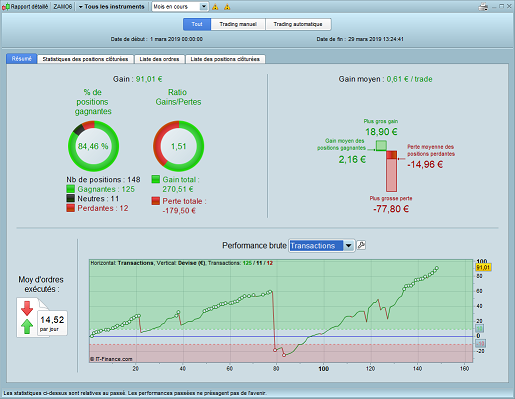Click the Date de début text
Viewport: 515px width, 399px height.
157,39
